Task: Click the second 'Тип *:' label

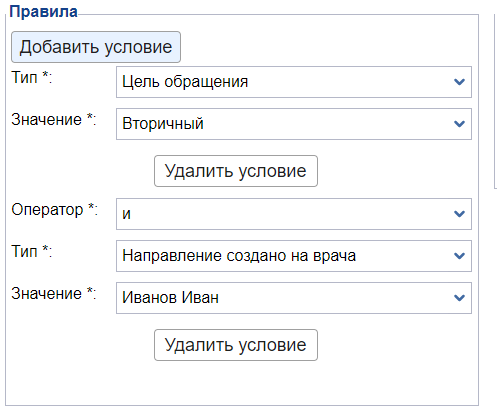Action: [32, 251]
